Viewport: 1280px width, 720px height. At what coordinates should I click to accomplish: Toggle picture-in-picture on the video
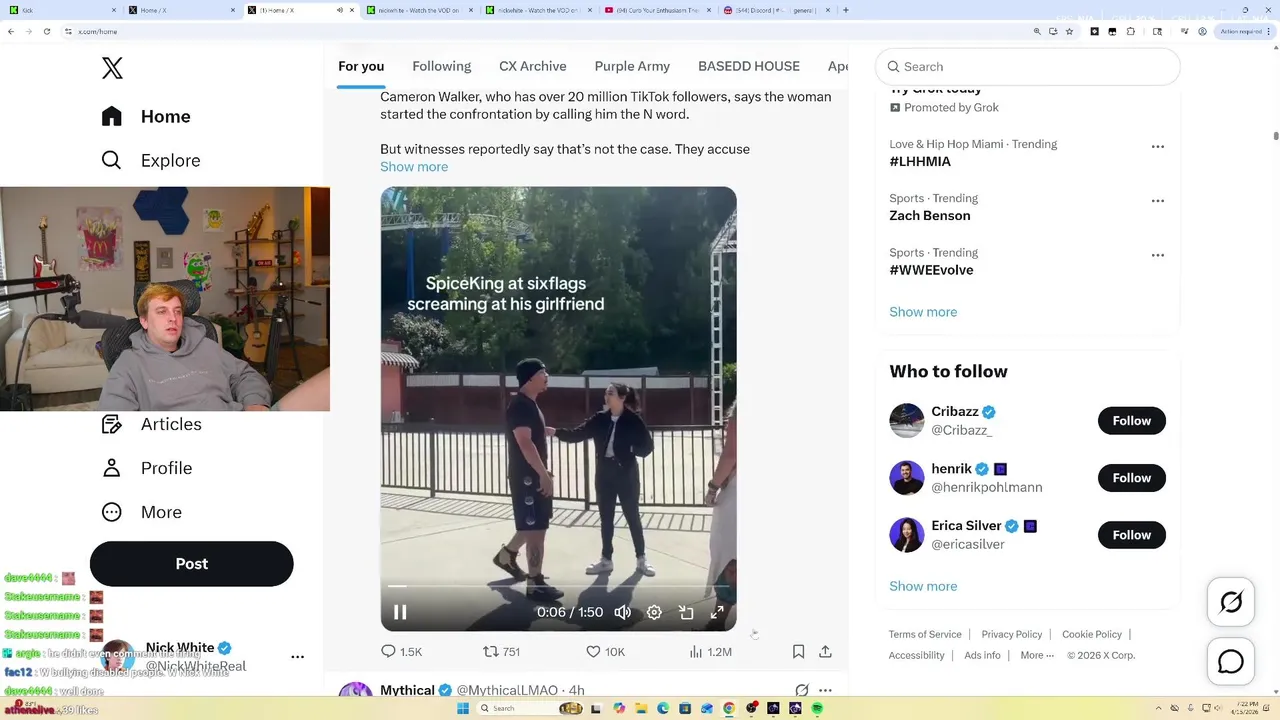686,612
